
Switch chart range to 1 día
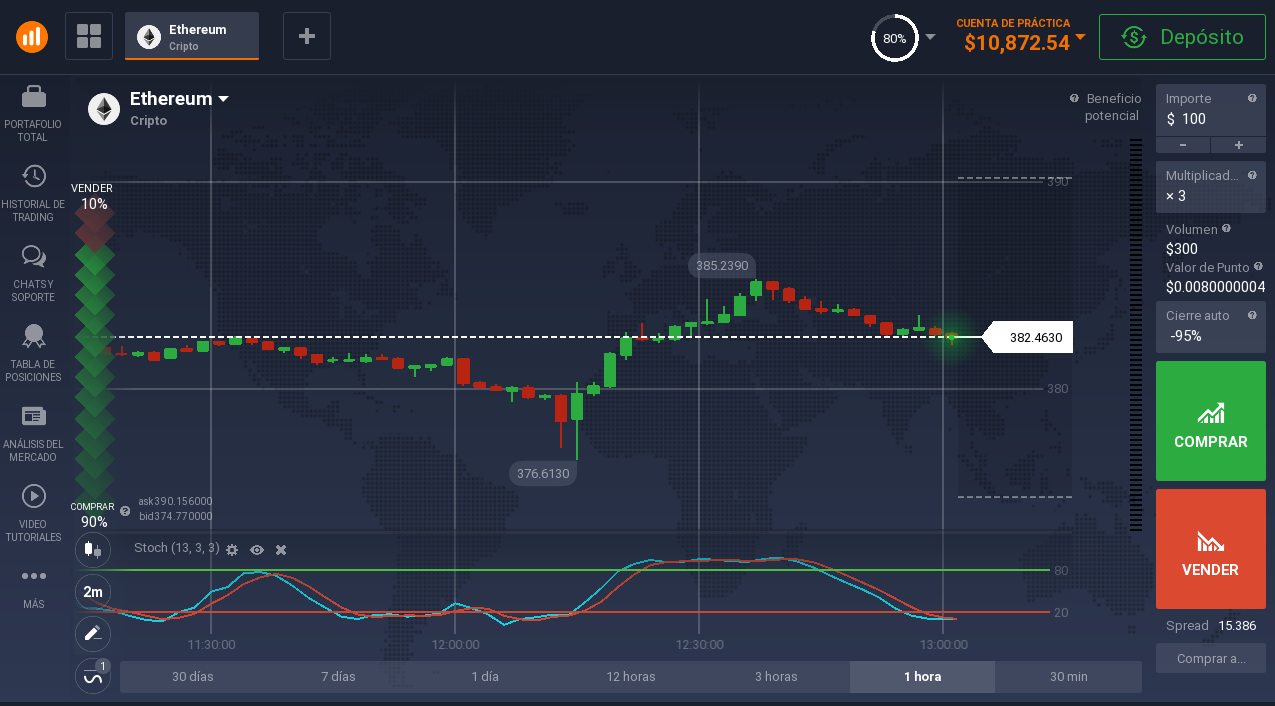485,677
